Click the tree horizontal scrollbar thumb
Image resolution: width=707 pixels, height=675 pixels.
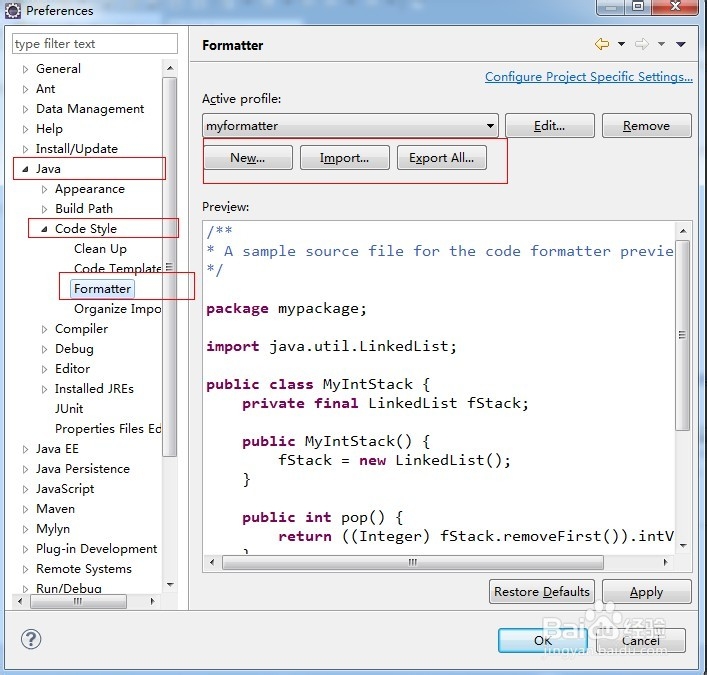[x=78, y=601]
